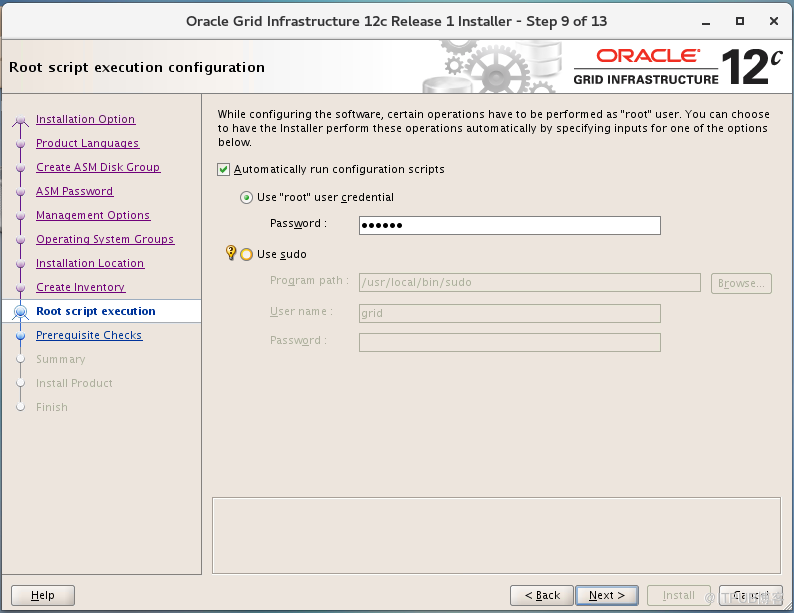Click the Summary step label

(x=61, y=359)
